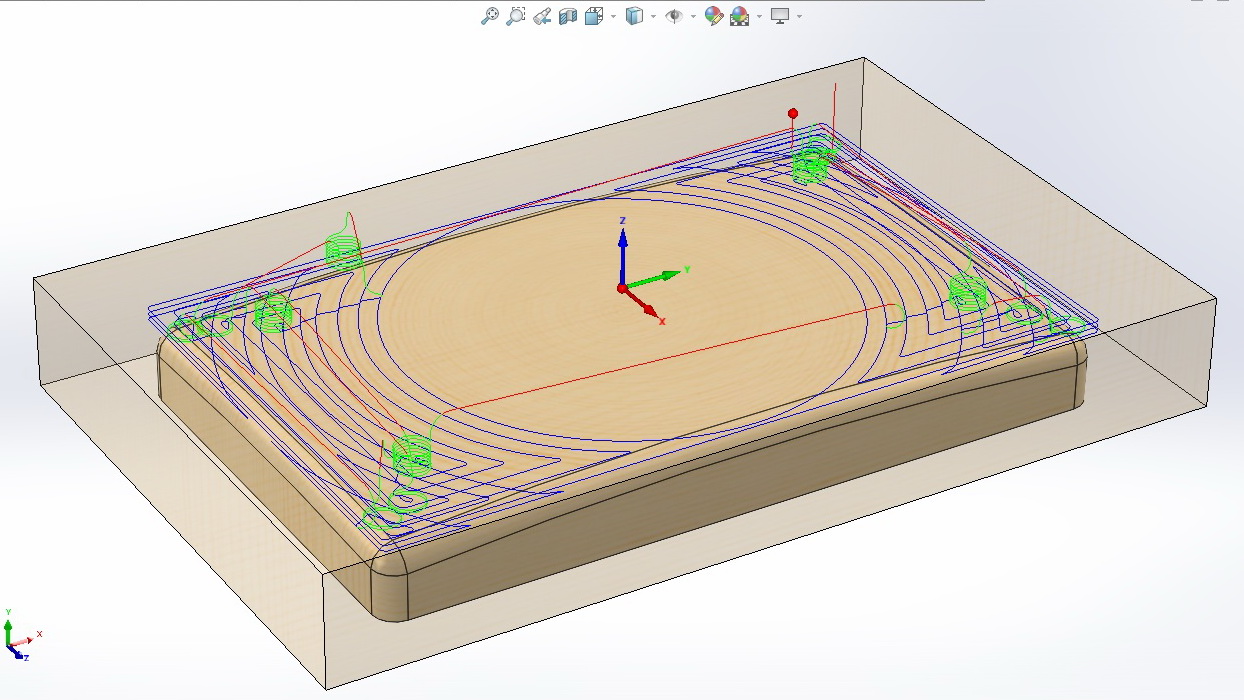Click the blue Z axis of the center coordinate system
This screenshot has height=700, width=1244.
click(622, 256)
